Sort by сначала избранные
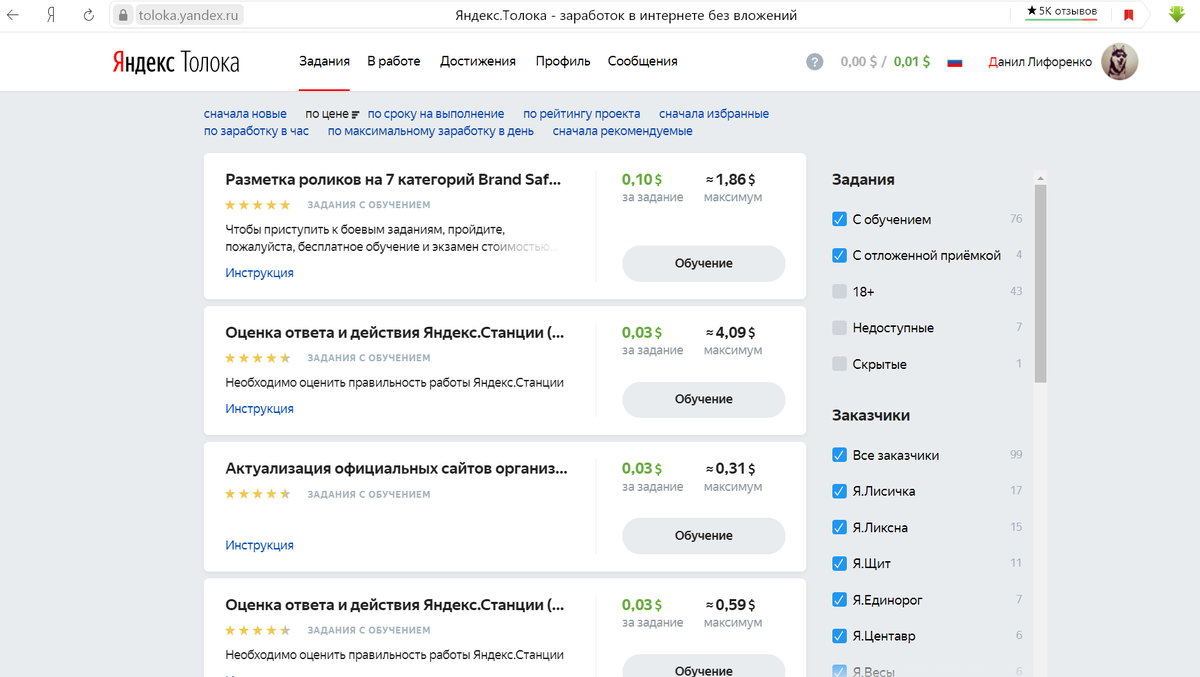This screenshot has height=677, width=1200. 714,114
